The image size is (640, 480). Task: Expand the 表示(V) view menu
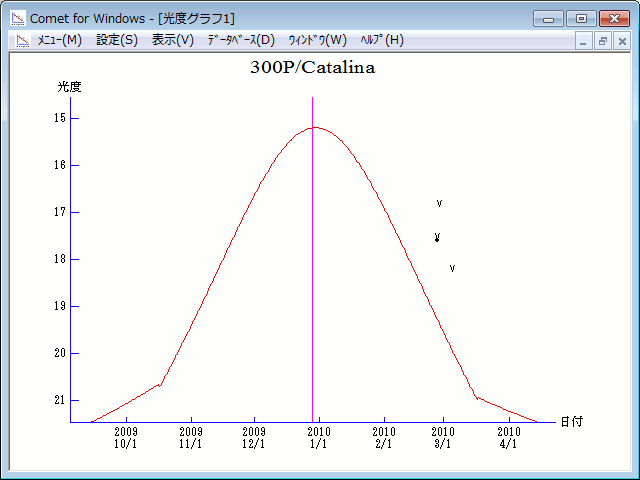[173, 40]
